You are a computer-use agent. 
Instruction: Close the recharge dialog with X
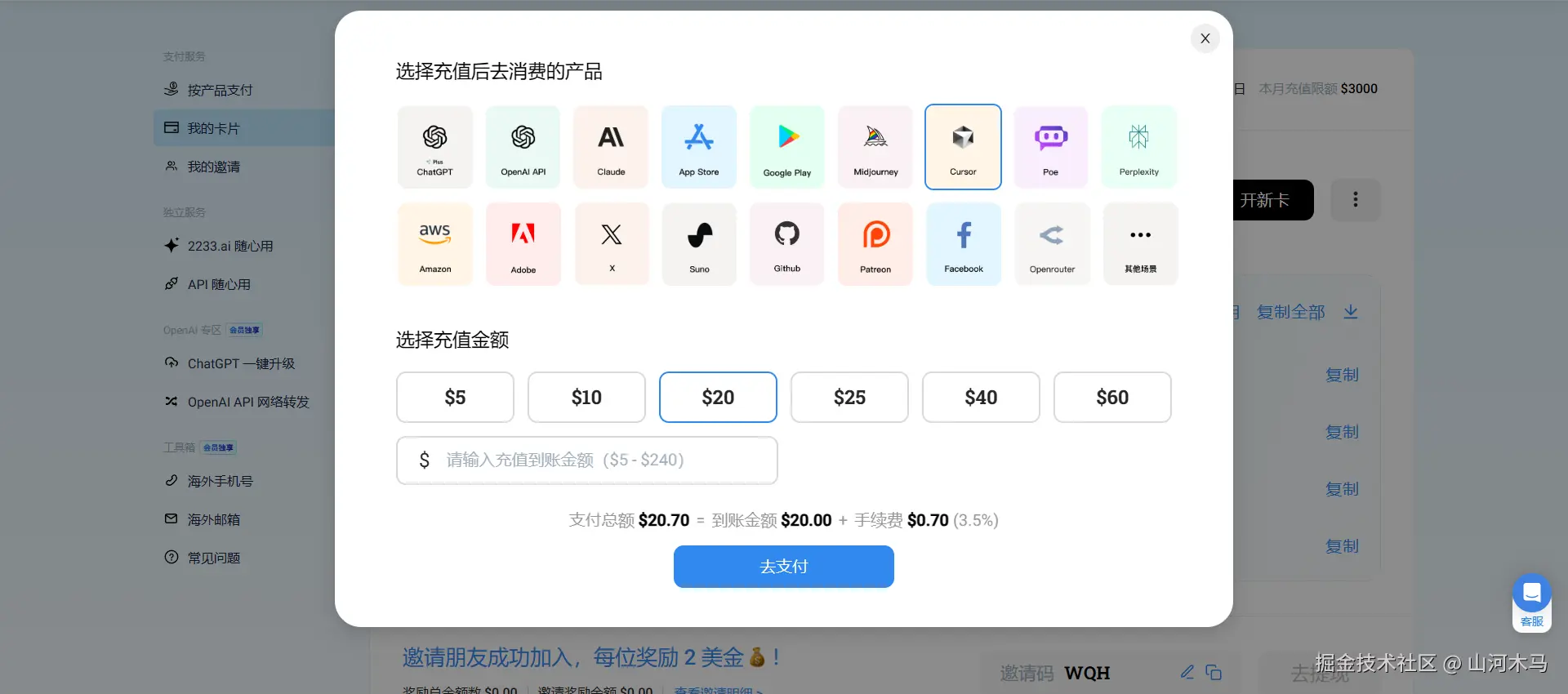click(1205, 38)
